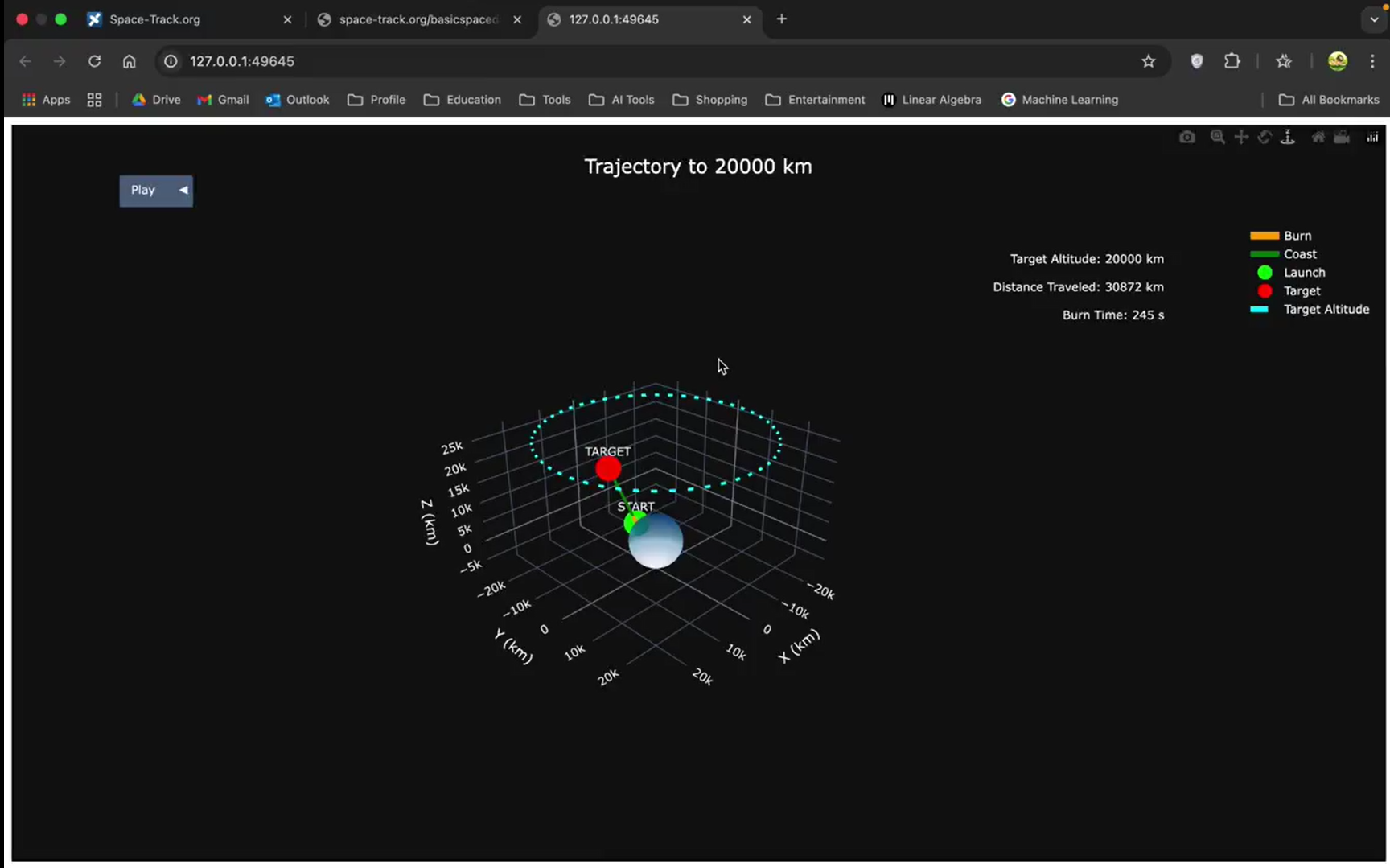Go forward to next page
Screen dimensions: 1390x868
(60, 61)
